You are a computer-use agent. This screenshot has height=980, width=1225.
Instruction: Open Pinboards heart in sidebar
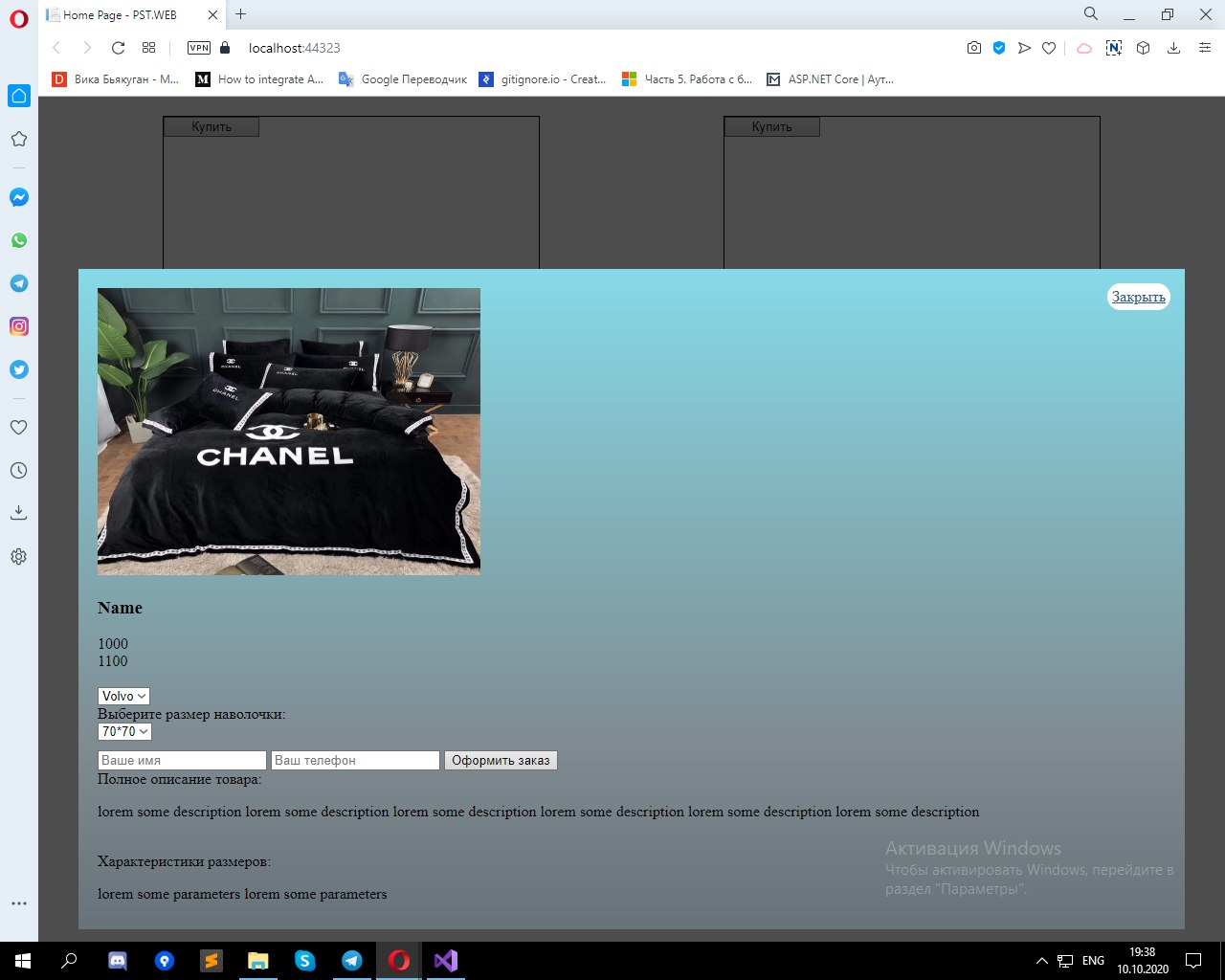point(19,428)
